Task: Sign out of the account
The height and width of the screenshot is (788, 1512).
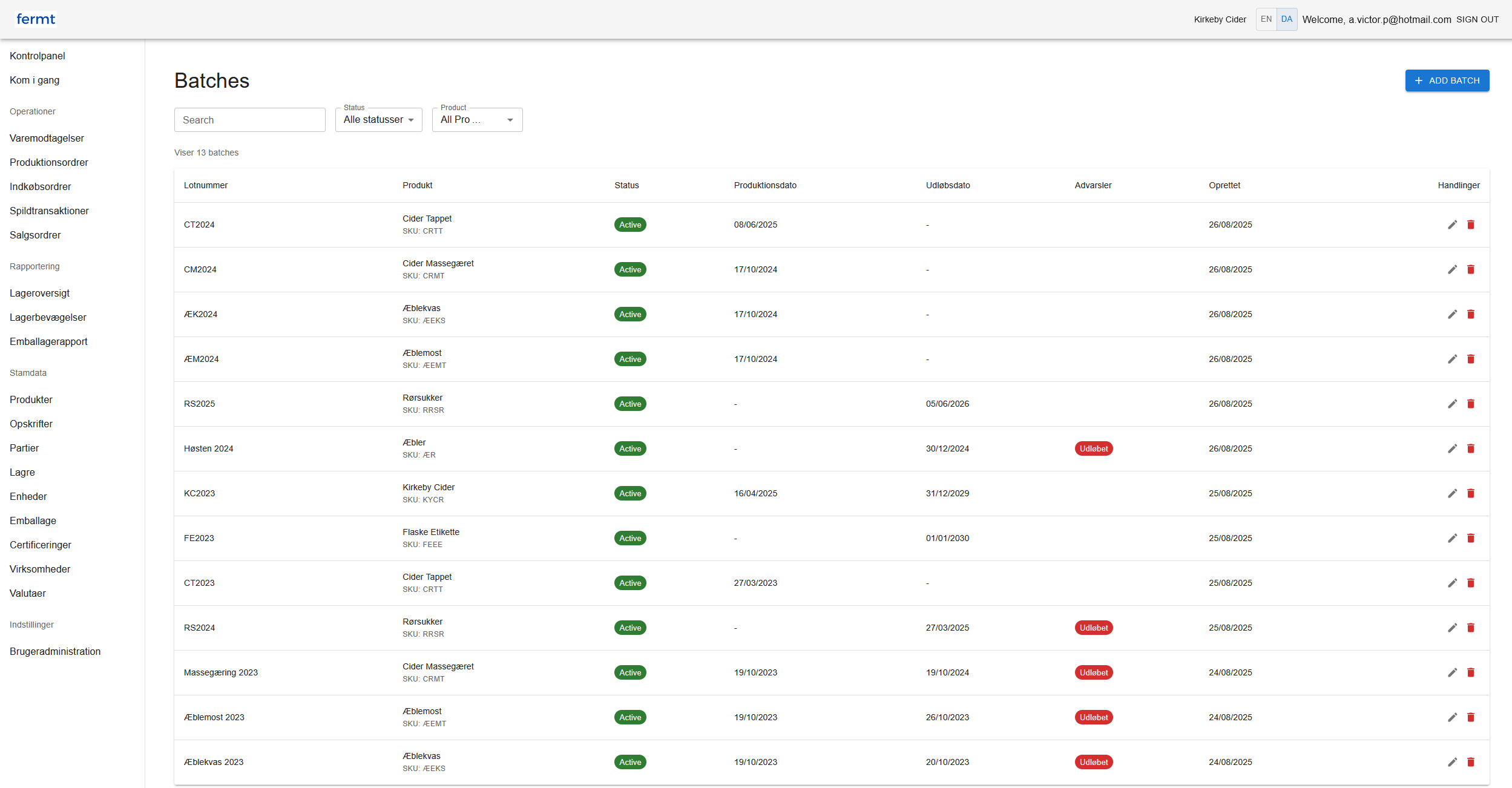Action: coord(1477,19)
